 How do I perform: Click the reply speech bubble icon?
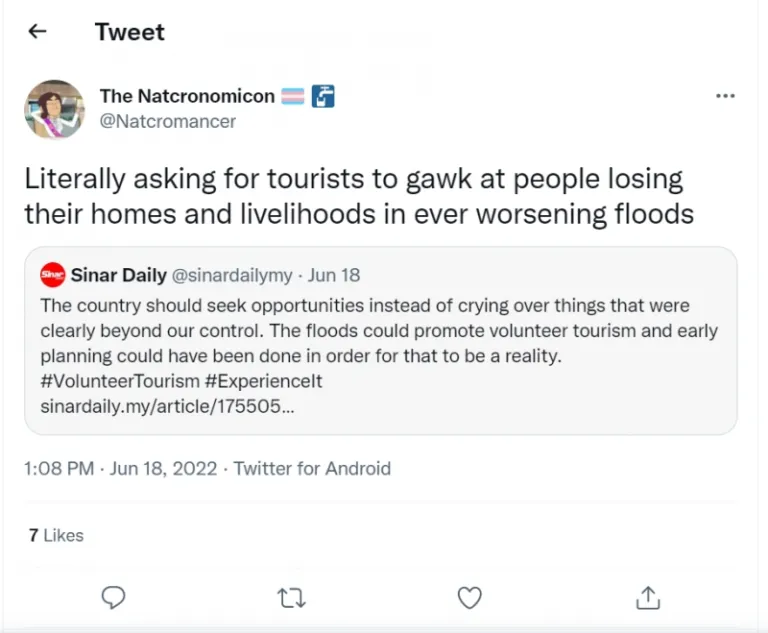click(x=114, y=597)
